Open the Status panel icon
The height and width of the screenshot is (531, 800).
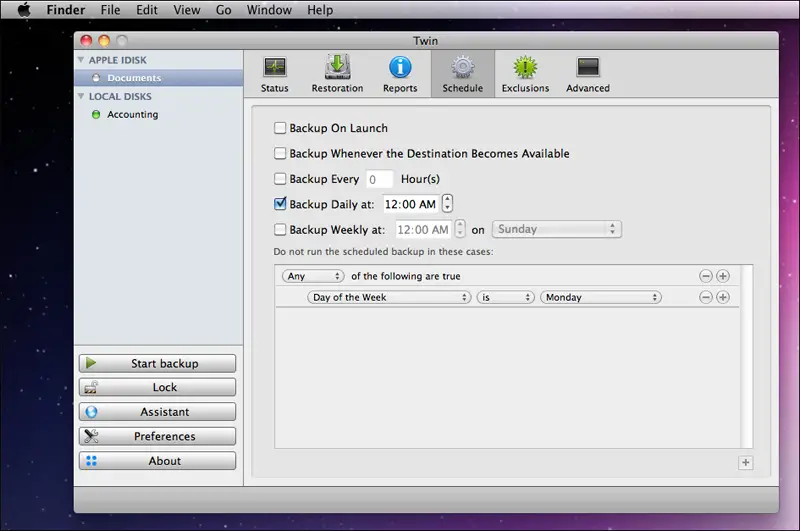click(x=274, y=67)
